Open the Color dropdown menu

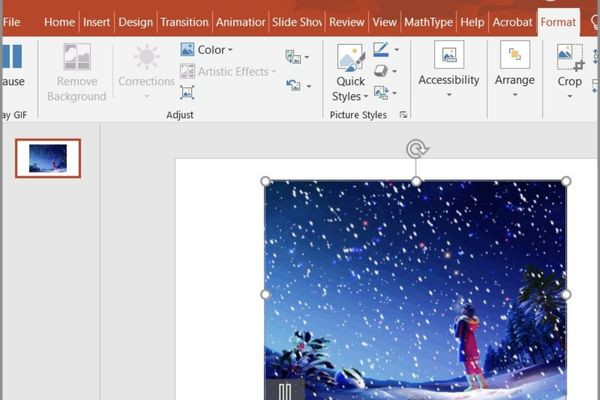click(x=207, y=50)
